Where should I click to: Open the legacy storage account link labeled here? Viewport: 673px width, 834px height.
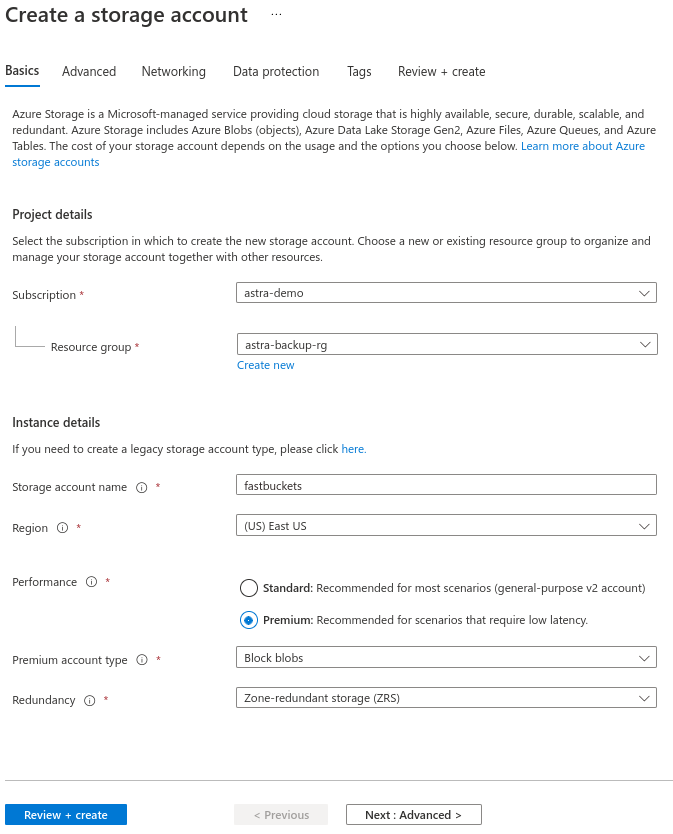pyautogui.click(x=353, y=448)
